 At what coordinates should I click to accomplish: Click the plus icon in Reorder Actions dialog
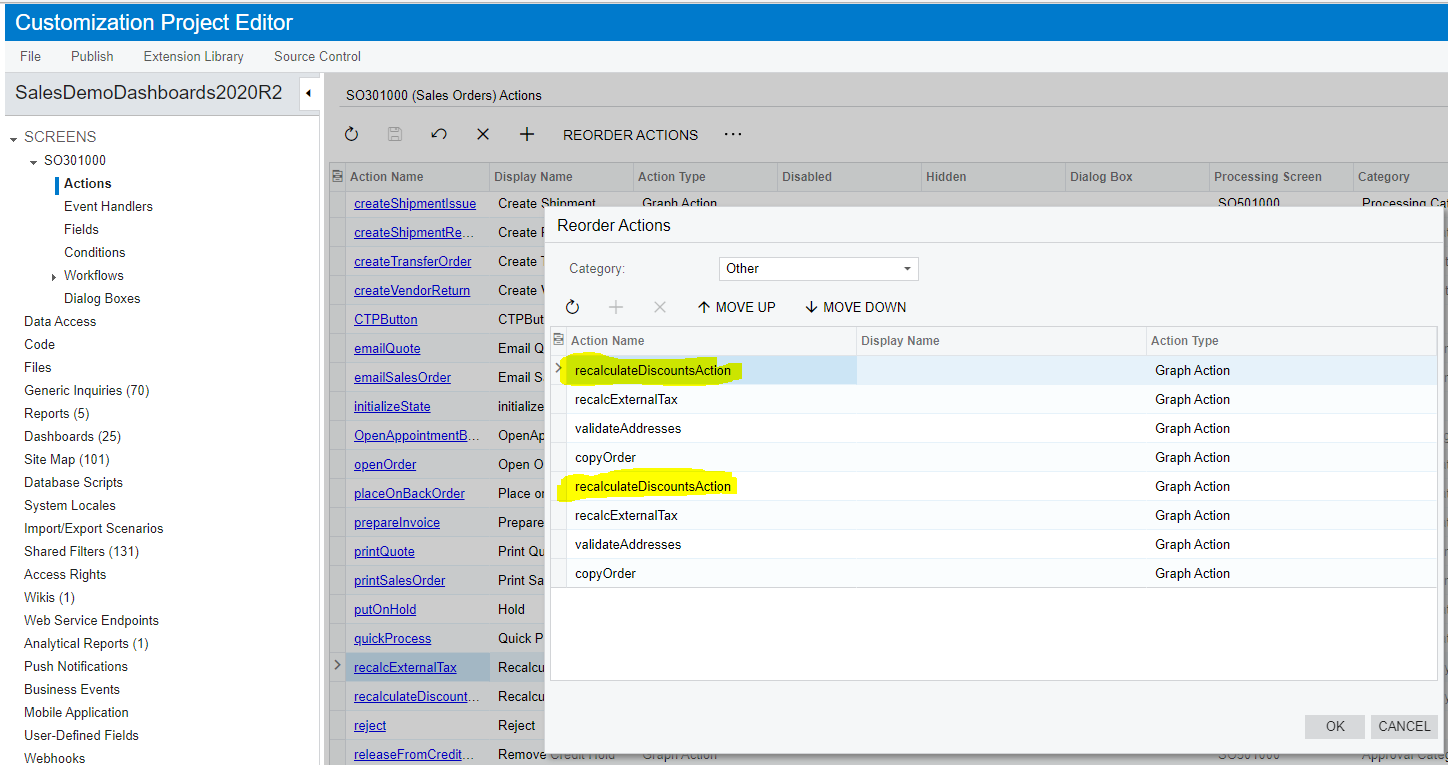pos(616,307)
